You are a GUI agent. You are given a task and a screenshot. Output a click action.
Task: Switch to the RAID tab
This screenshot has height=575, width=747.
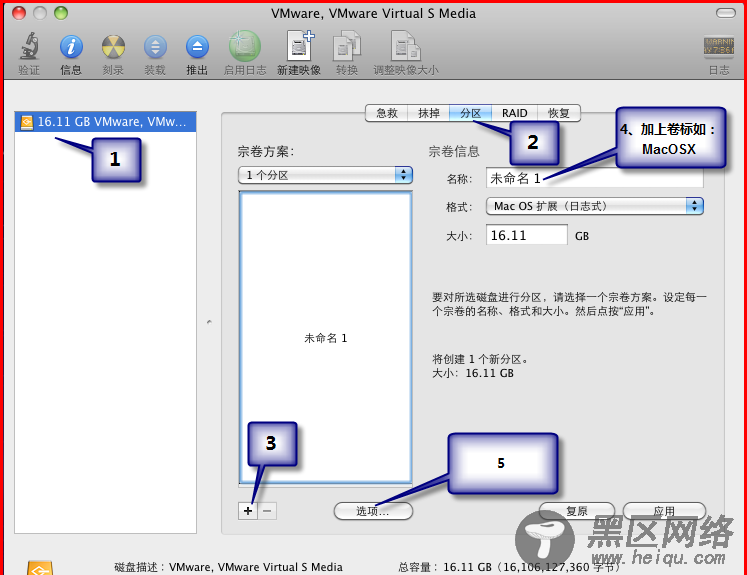[514, 113]
